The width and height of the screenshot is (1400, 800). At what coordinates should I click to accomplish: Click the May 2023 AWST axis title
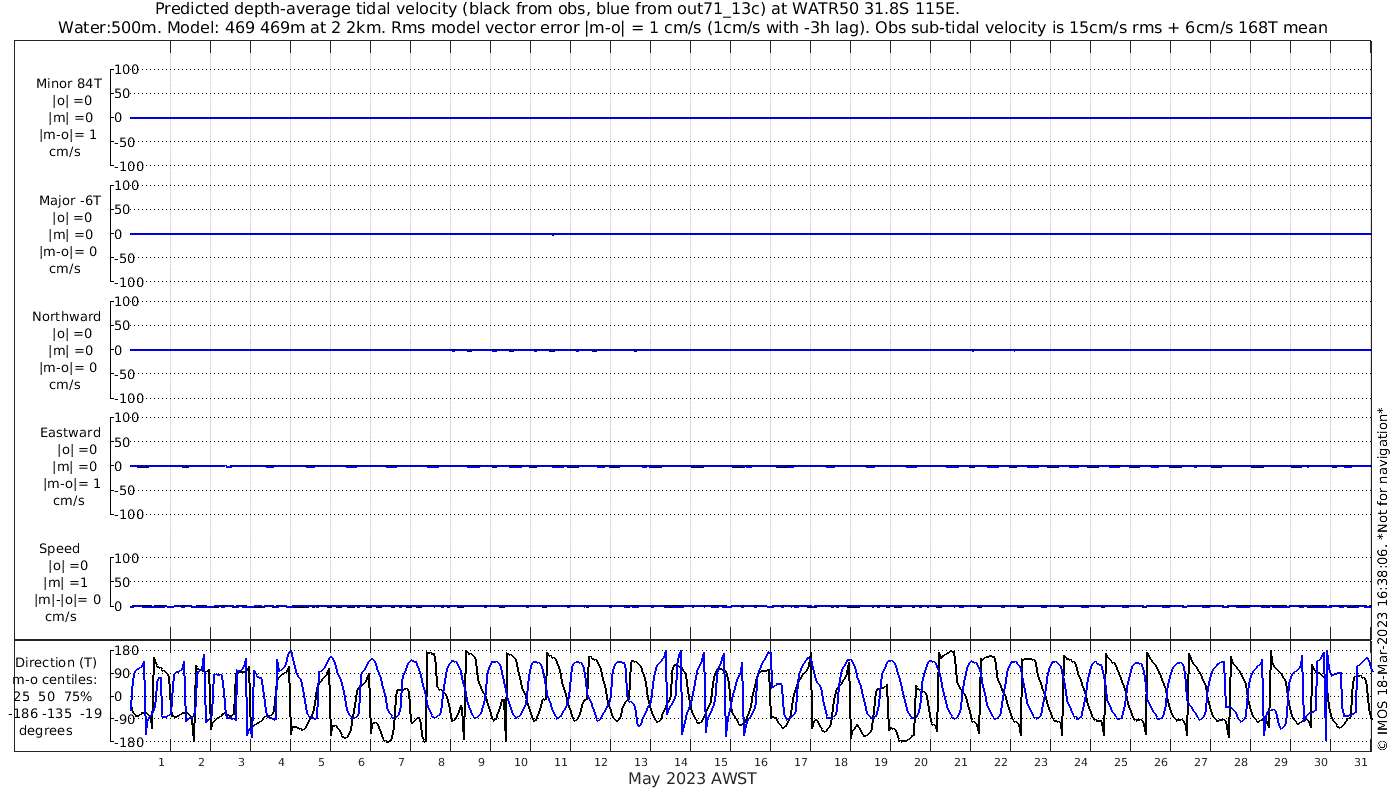(x=692, y=778)
